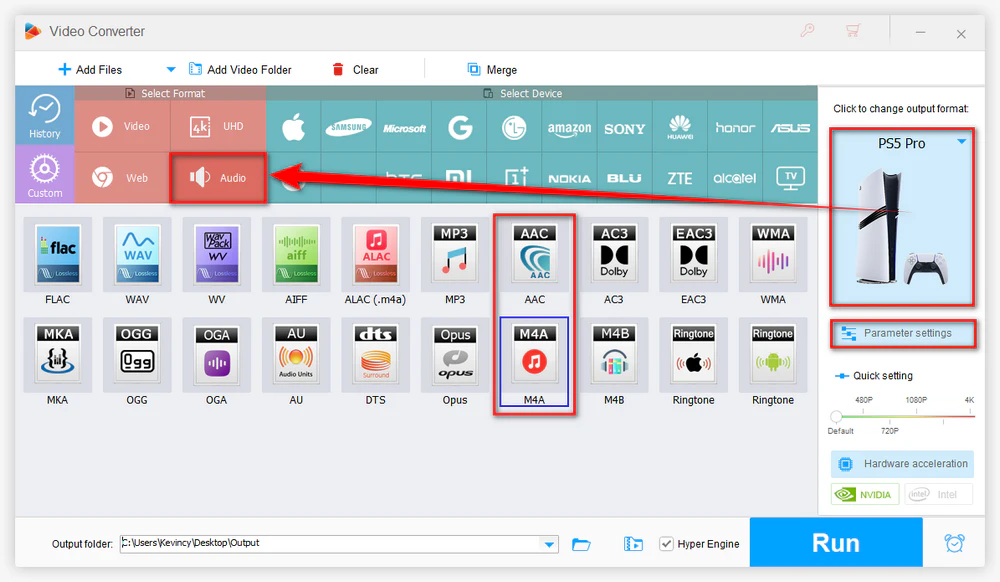Select the AIFF format icon

click(296, 255)
